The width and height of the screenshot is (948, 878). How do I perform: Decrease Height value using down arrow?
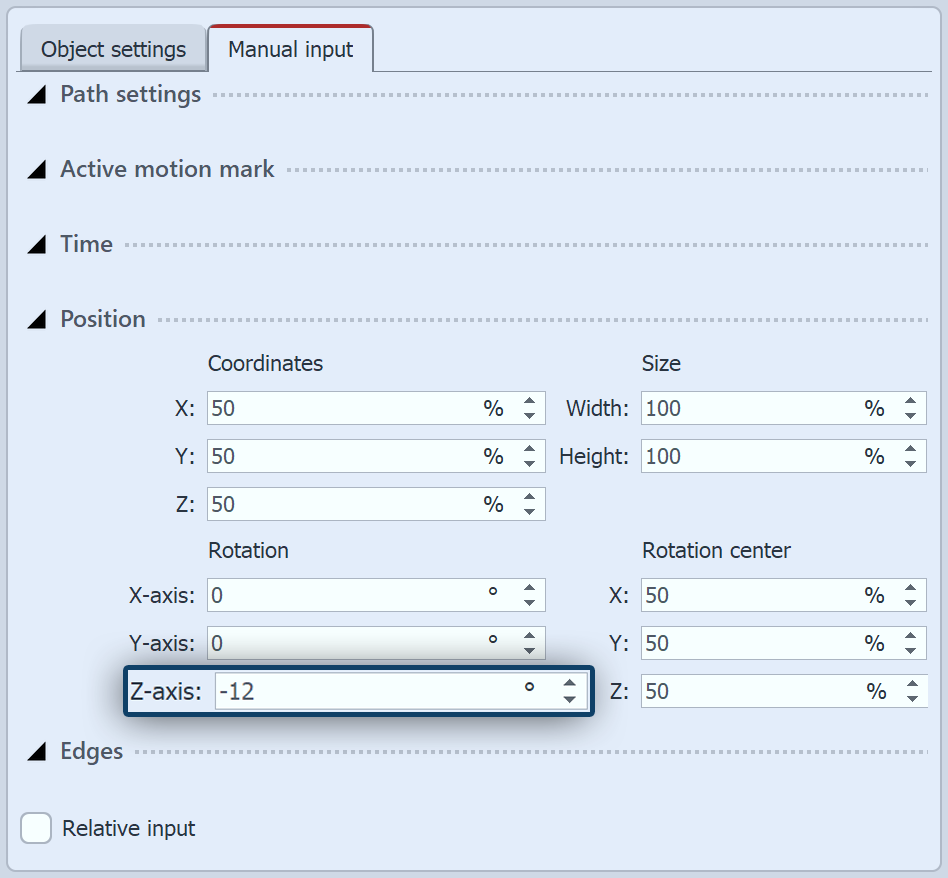pyautogui.click(x=910, y=464)
